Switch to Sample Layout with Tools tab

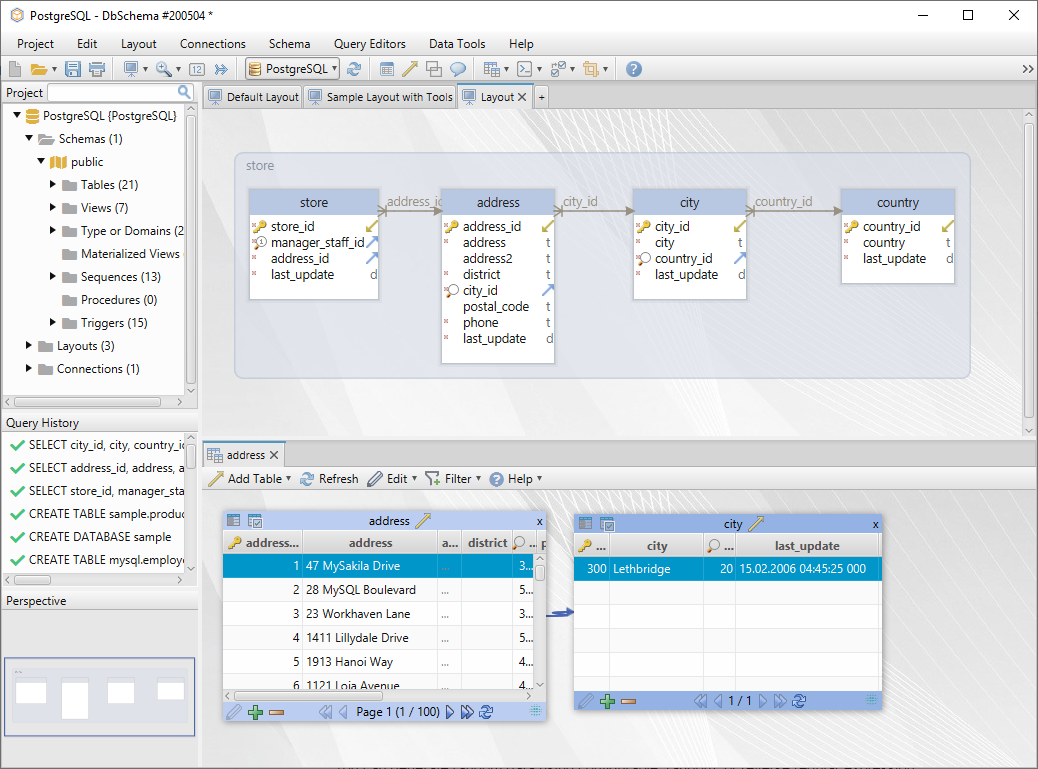point(380,97)
